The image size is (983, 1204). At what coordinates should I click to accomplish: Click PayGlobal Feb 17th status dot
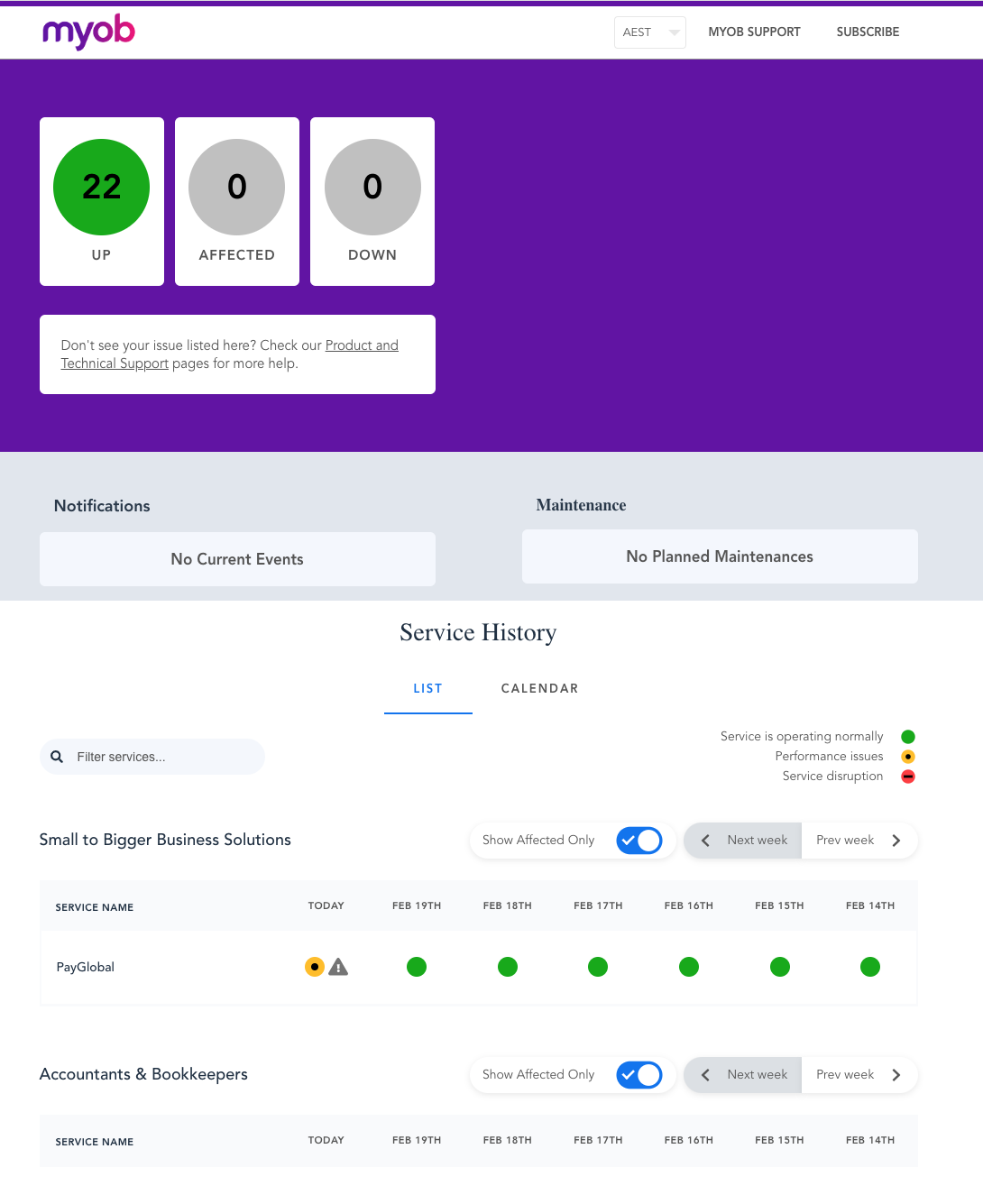pos(598,967)
